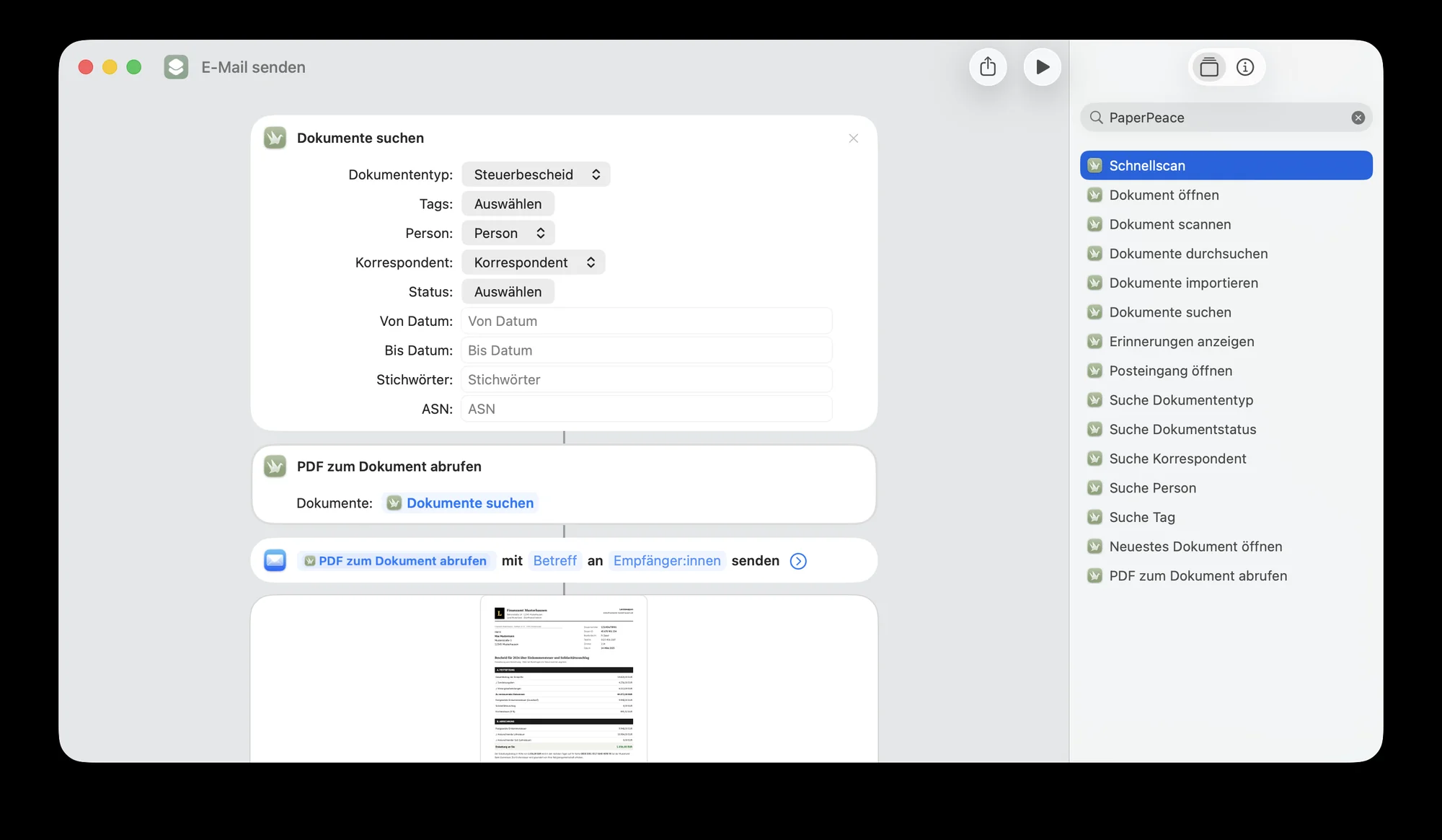Image resolution: width=1442 pixels, height=840 pixels.
Task: Click the Dokumente suchen card app icon
Action: click(275, 138)
